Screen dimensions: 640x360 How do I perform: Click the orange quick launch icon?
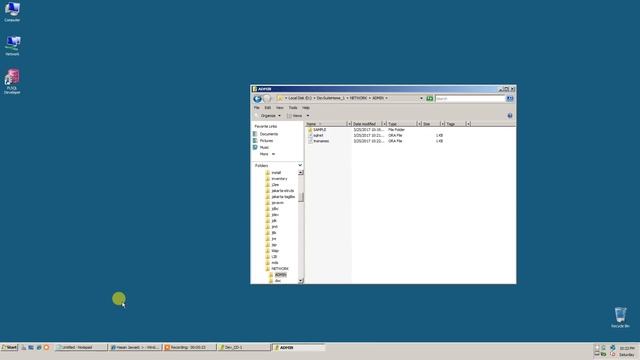tap(47, 347)
